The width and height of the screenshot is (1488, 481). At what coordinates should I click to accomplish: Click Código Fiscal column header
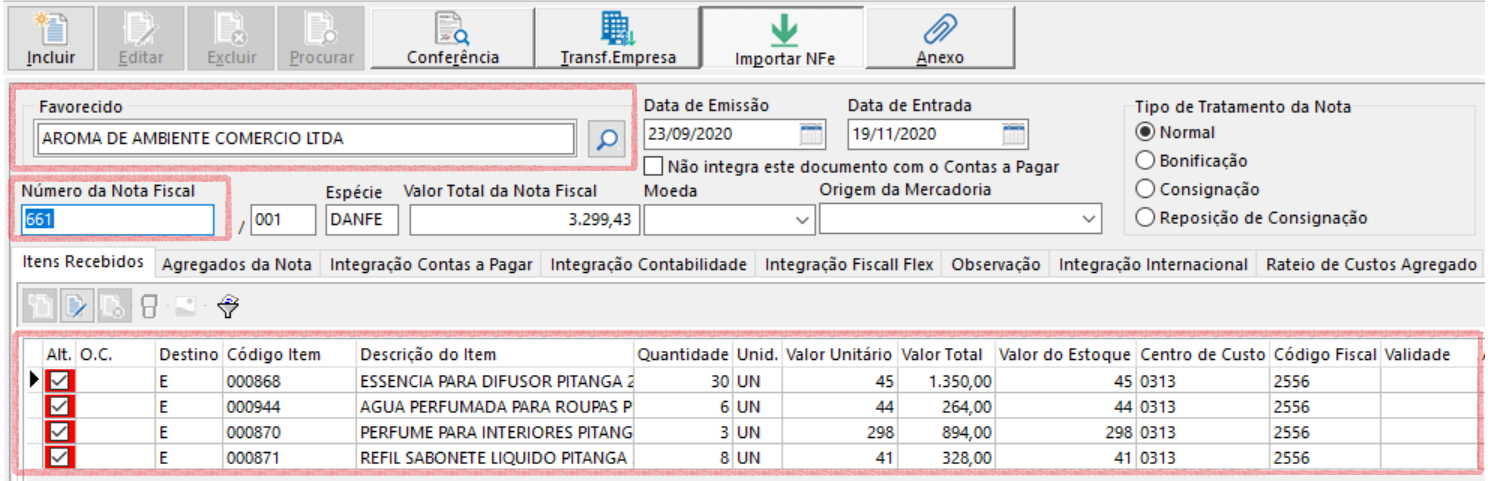pos(1325,354)
